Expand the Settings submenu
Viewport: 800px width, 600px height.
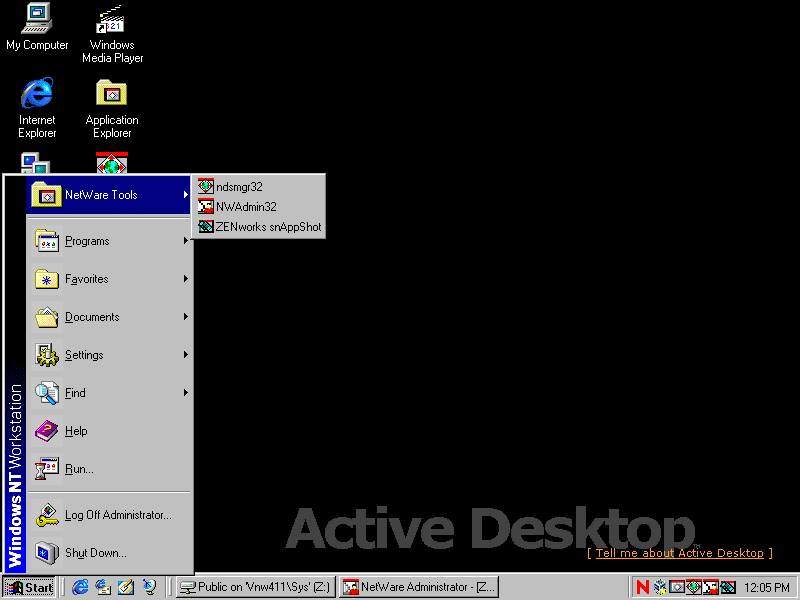[x=109, y=355]
